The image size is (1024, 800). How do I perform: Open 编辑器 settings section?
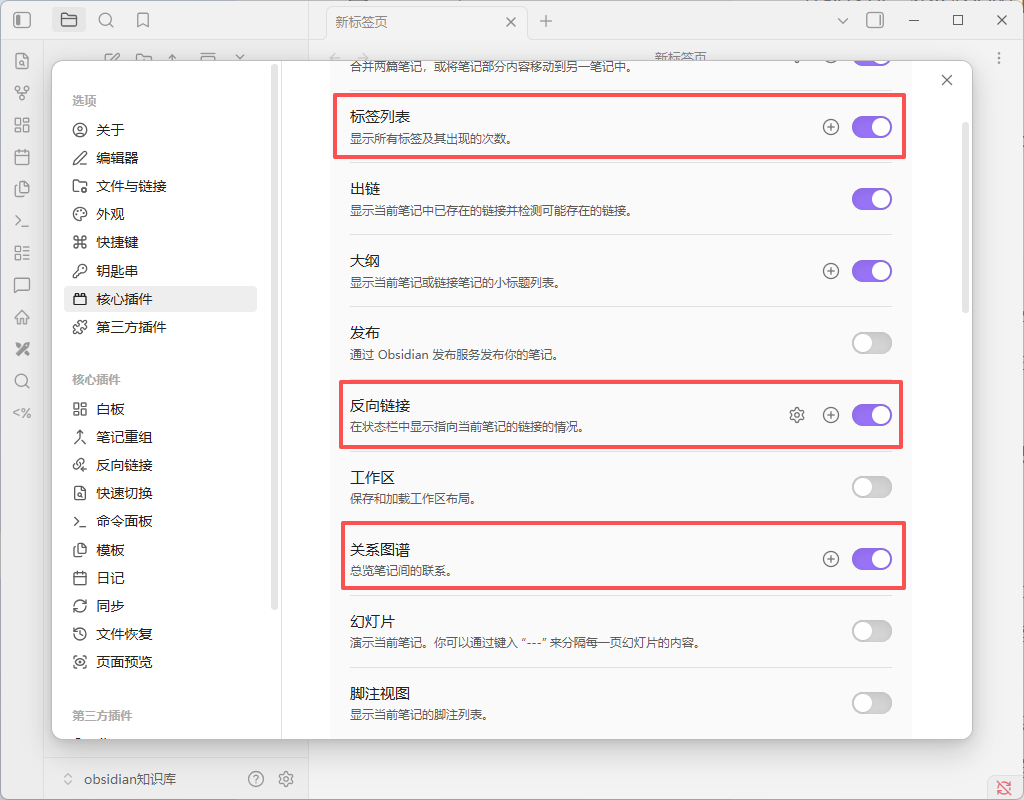pyautogui.click(x=161, y=158)
